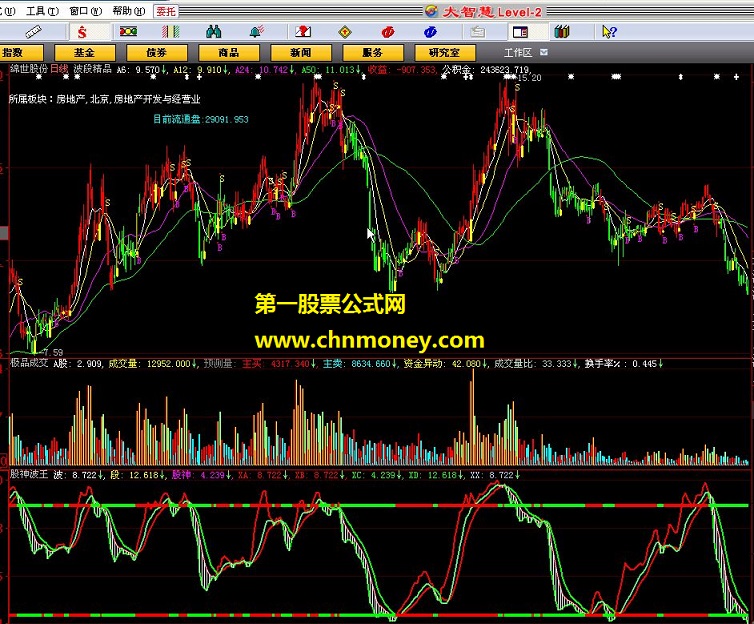This screenshot has width=754, height=624.
Task: Click the 服务 button
Action: coord(373,52)
